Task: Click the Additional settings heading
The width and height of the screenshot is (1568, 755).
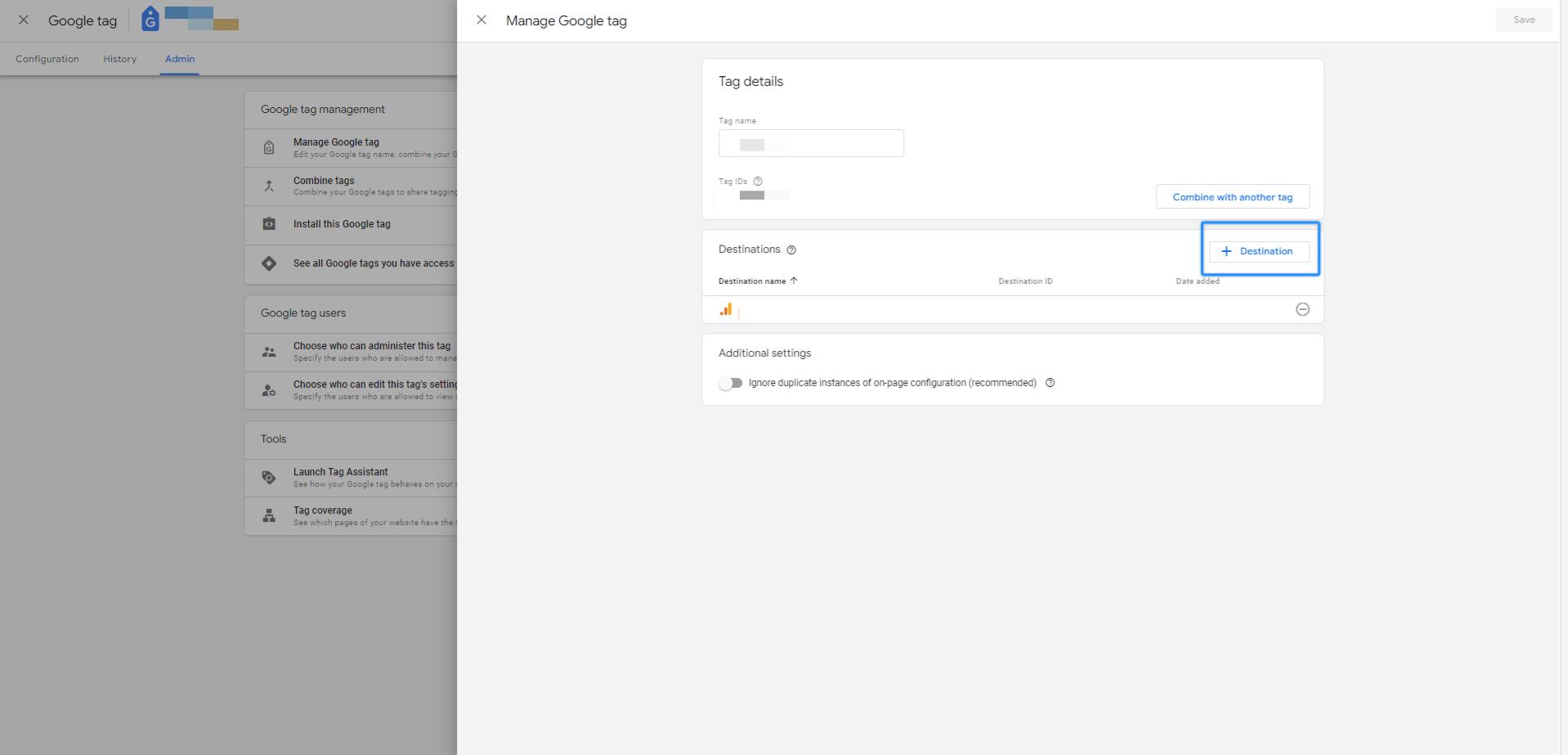Action: click(x=765, y=353)
